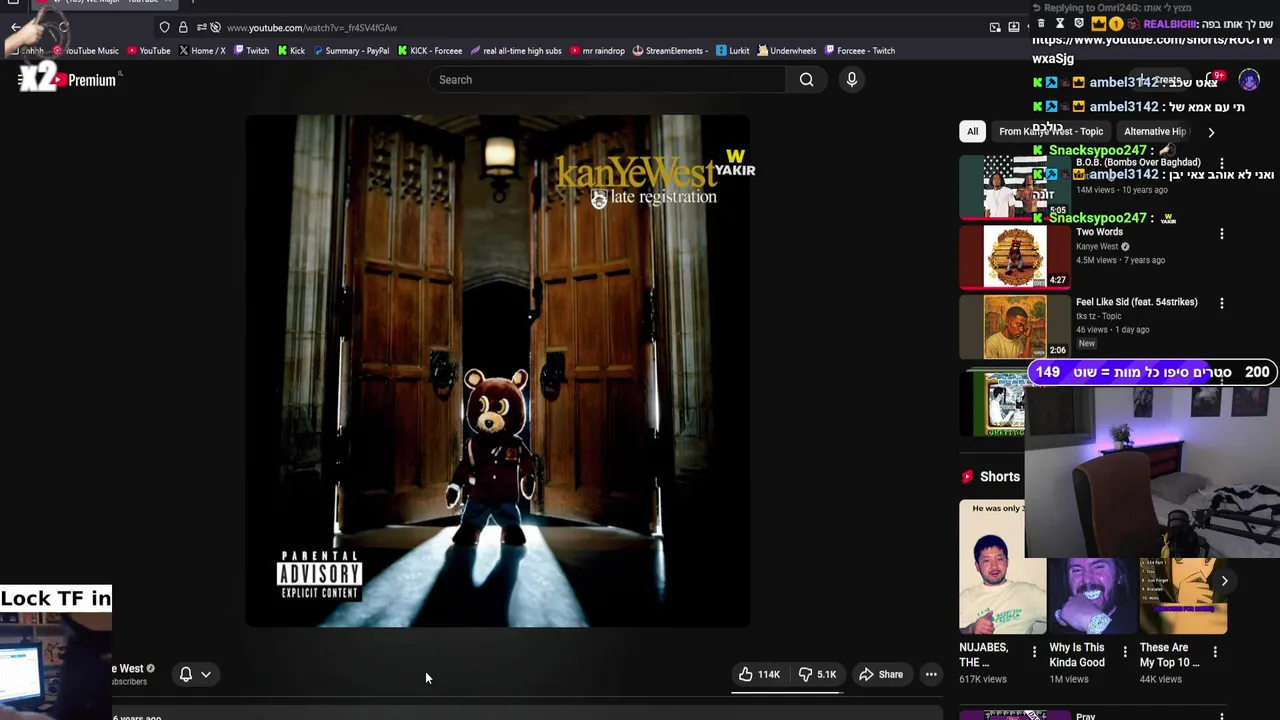Screen dimensions: 1280x720
Task: Open the Twitch bookmark
Action: (x=251, y=50)
